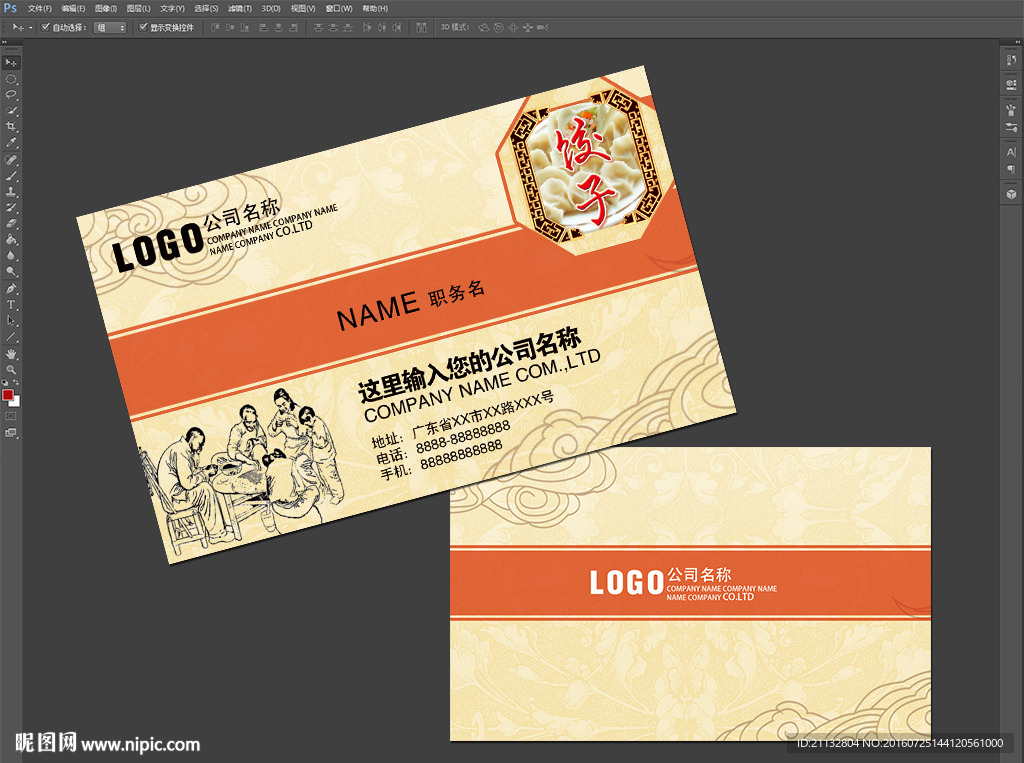Viewport: 1024px width, 763px height.
Task: Reset default foreground and background colors
Action: coord(5,383)
